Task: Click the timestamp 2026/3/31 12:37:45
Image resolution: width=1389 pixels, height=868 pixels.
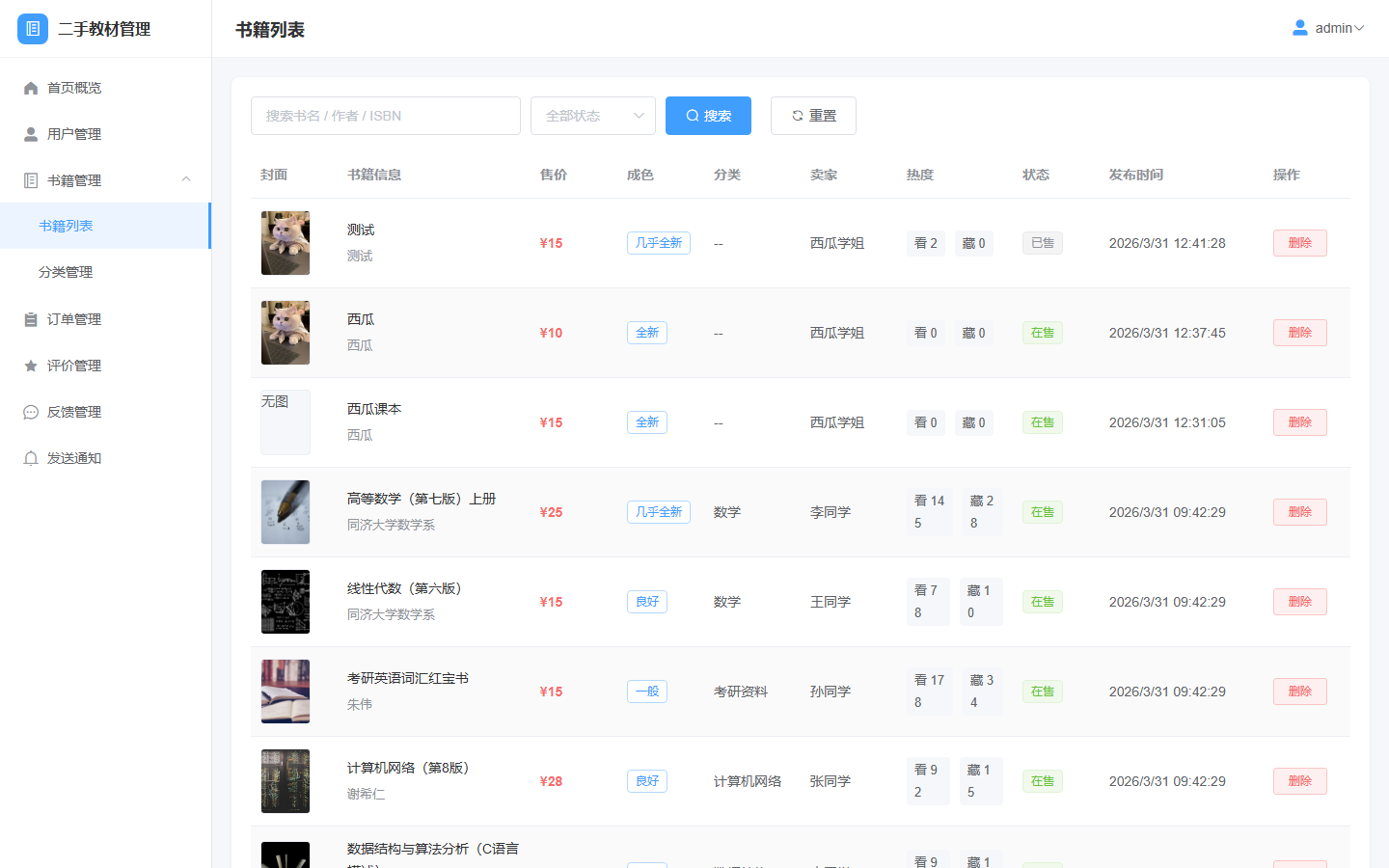Action: point(1167,333)
